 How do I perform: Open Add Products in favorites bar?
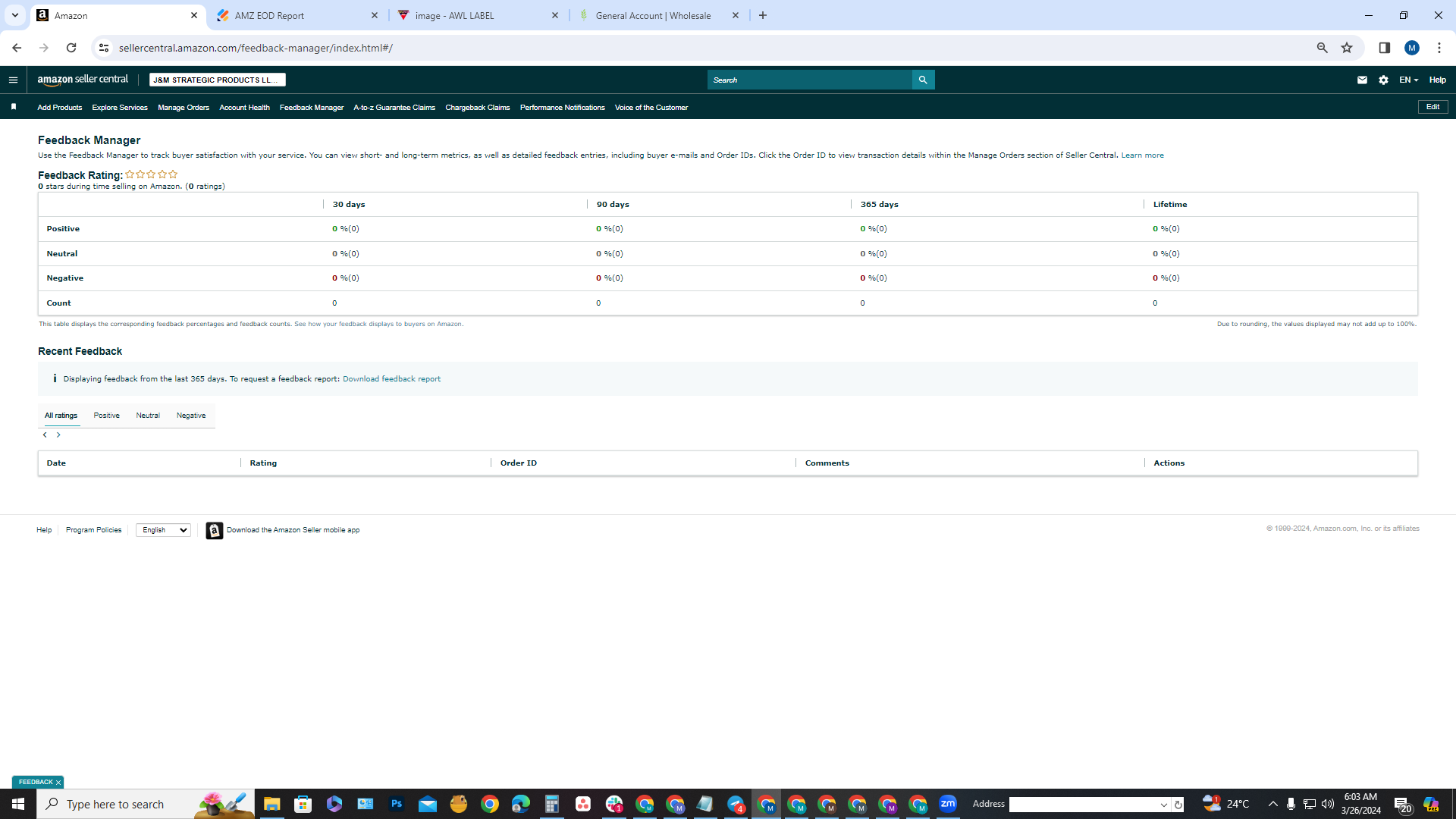click(60, 108)
